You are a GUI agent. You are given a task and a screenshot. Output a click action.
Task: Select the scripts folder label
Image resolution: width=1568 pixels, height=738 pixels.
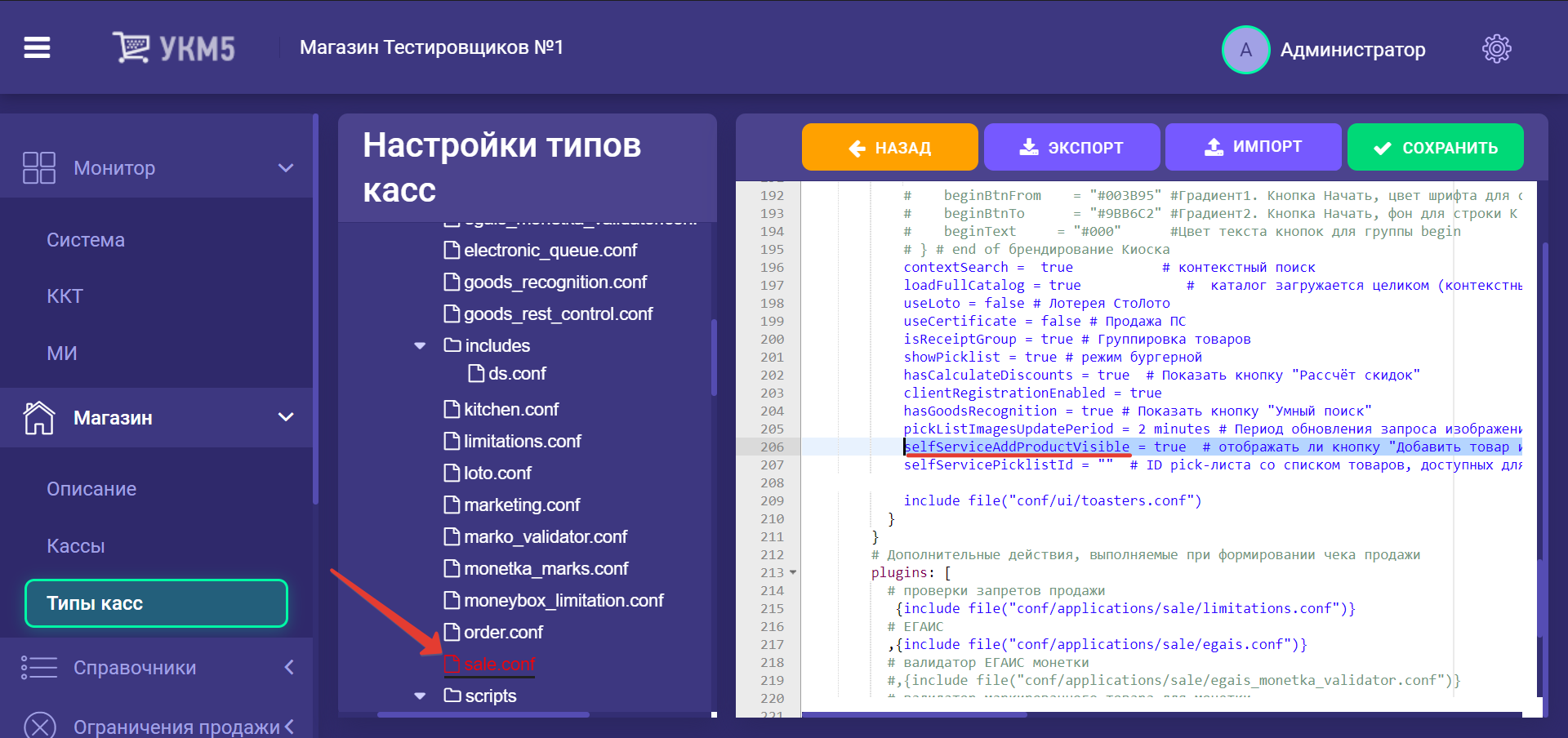pos(490,696)
